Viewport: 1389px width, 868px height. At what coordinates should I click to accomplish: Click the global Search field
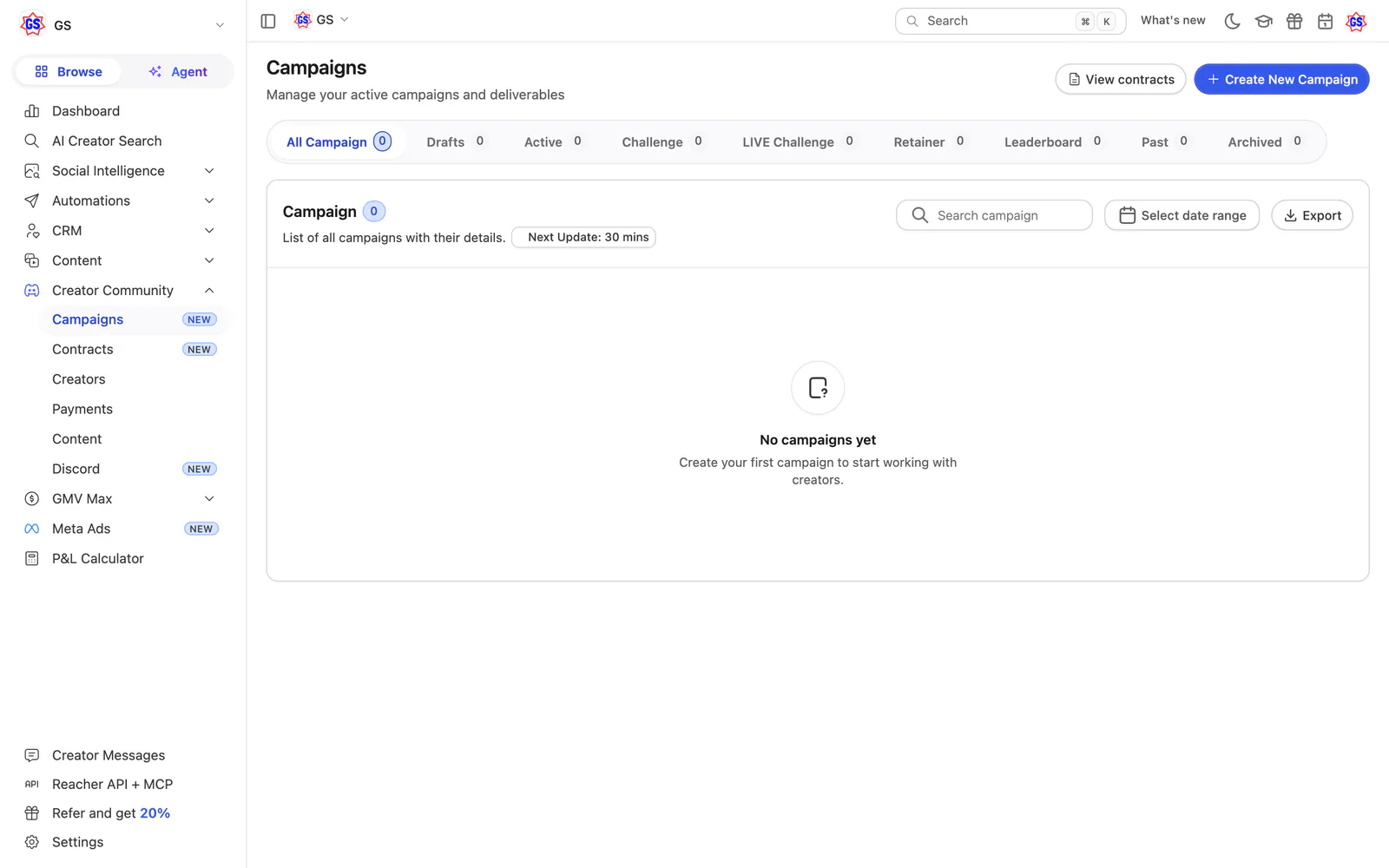pyautogui.click(x=1010, y=21)
